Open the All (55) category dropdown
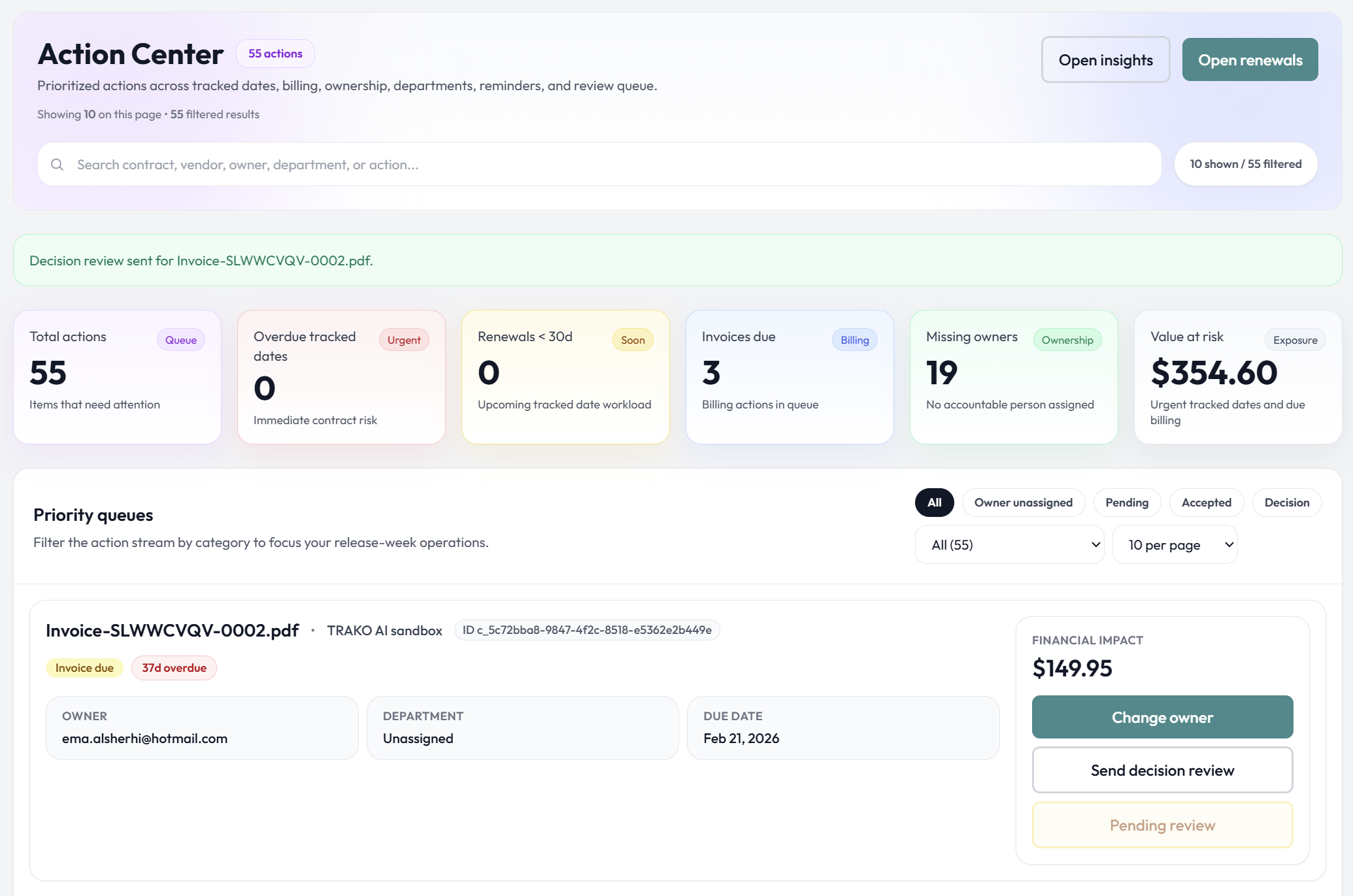 tap(1009, 545)
